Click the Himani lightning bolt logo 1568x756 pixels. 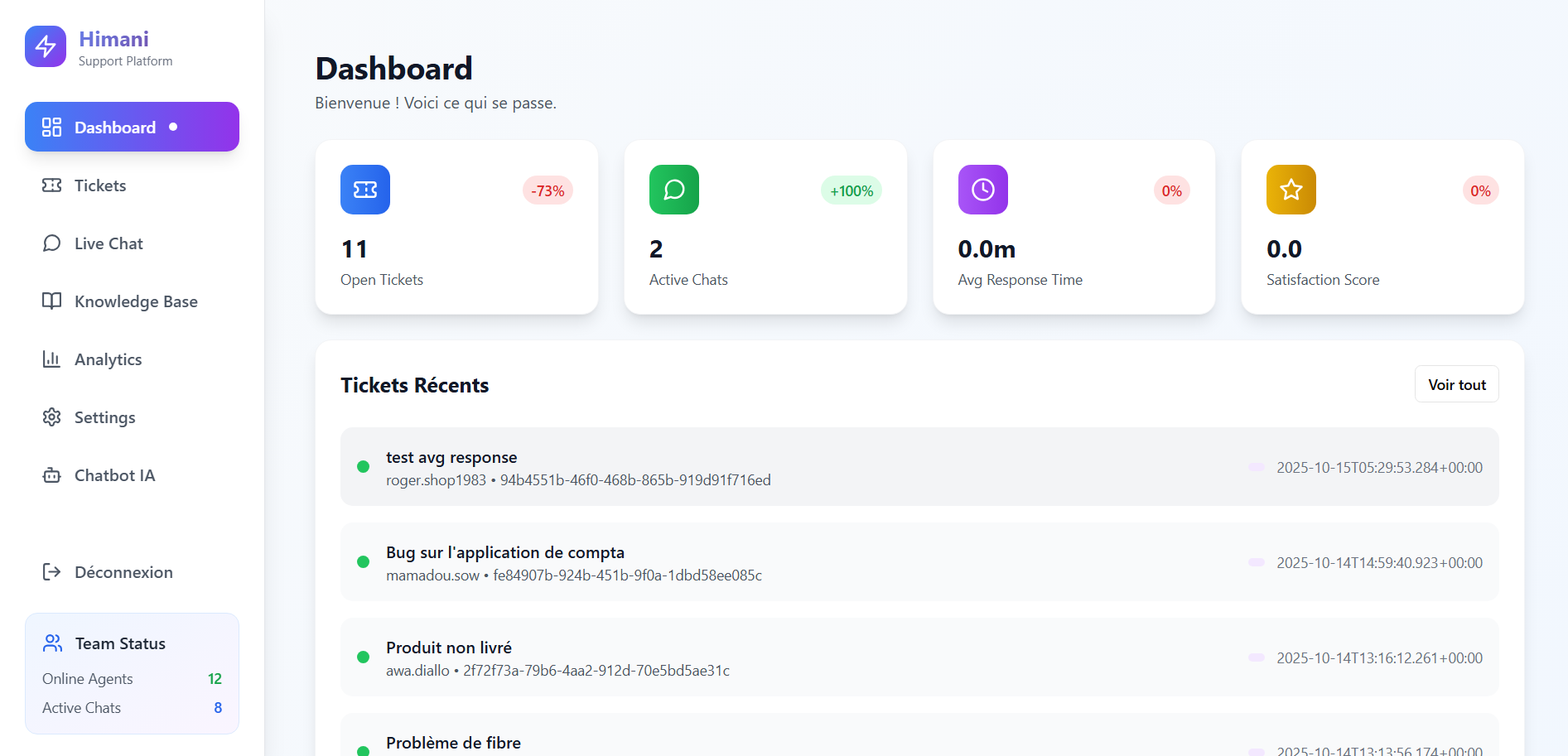[x=46, y=46]
